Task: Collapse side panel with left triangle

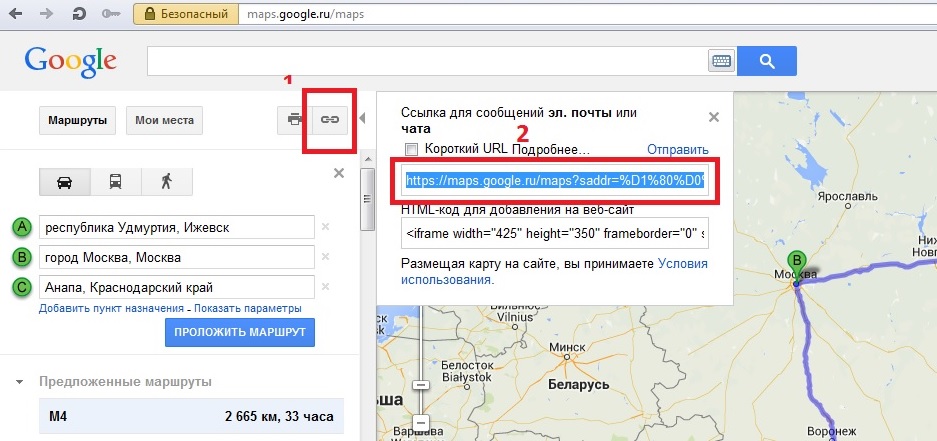Action: 362,119
